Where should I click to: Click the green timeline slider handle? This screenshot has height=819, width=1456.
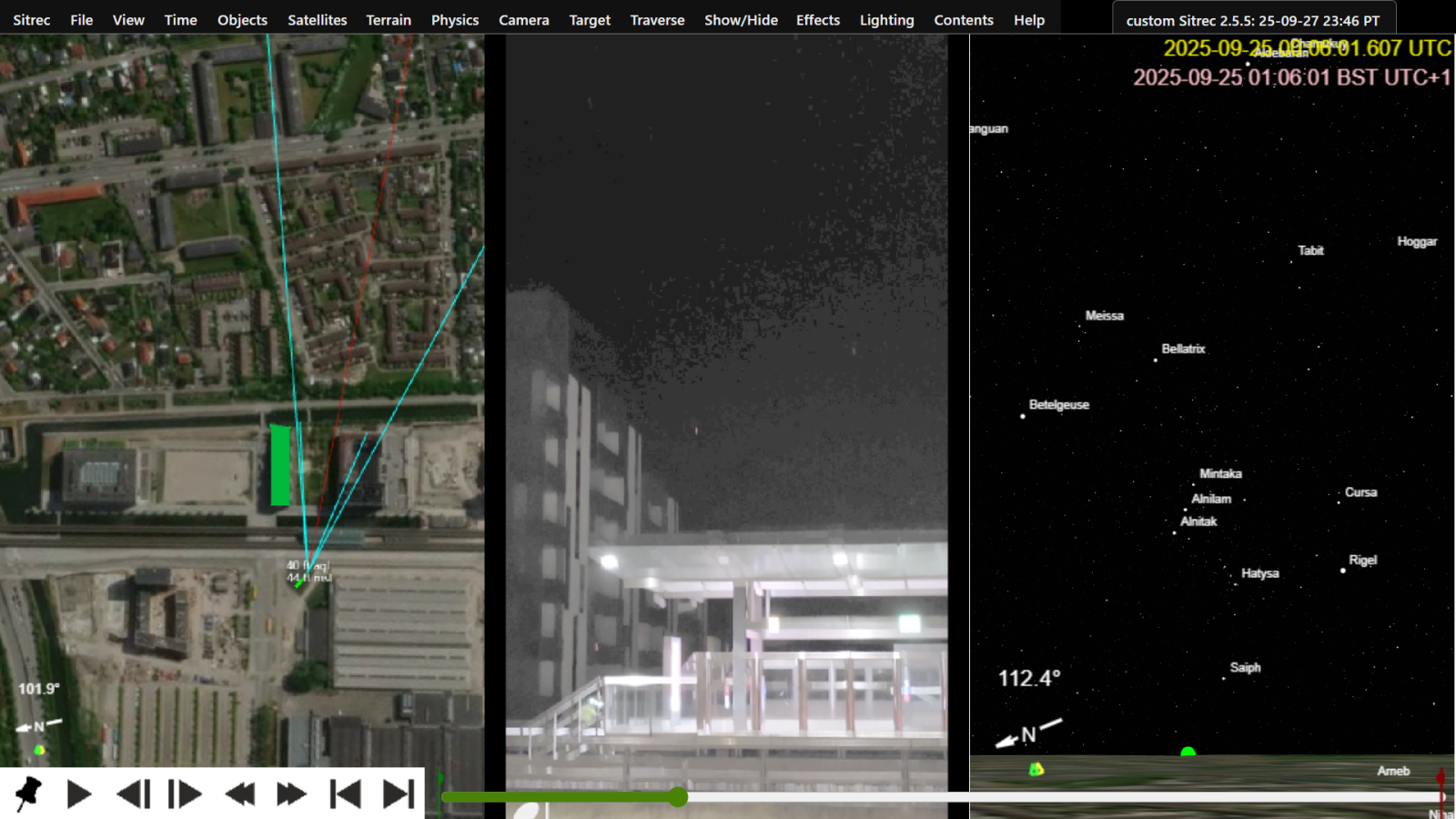[x=678, y=797]
